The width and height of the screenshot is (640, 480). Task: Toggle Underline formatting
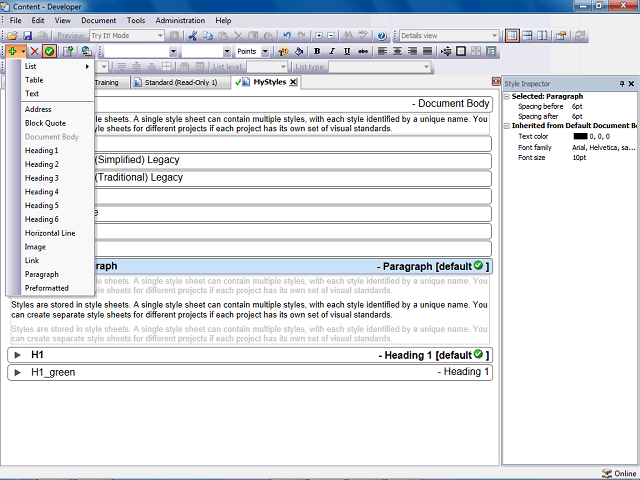(347, 51)
